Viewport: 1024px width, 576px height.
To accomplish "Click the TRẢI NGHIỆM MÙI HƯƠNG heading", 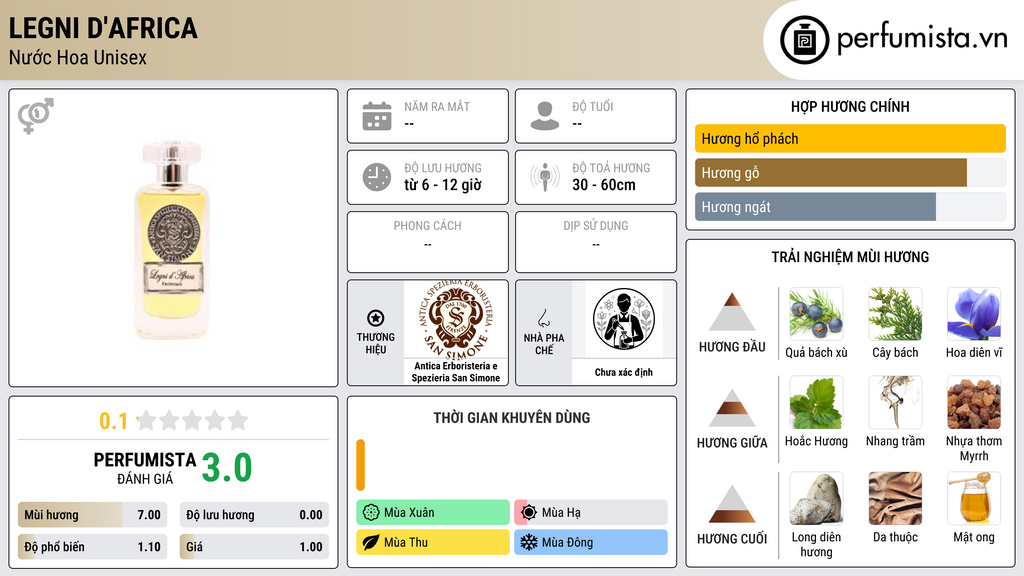I will (x=850, y=257).
